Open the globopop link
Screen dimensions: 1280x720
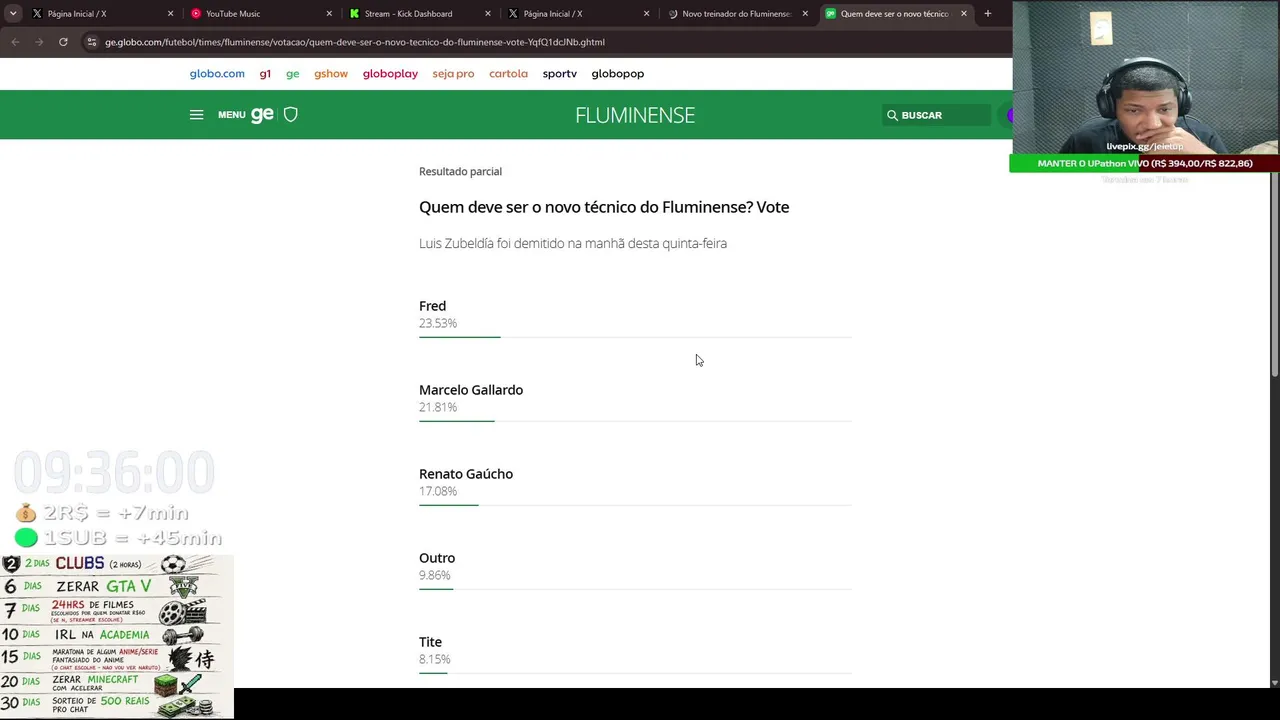(x=618, y=74)
